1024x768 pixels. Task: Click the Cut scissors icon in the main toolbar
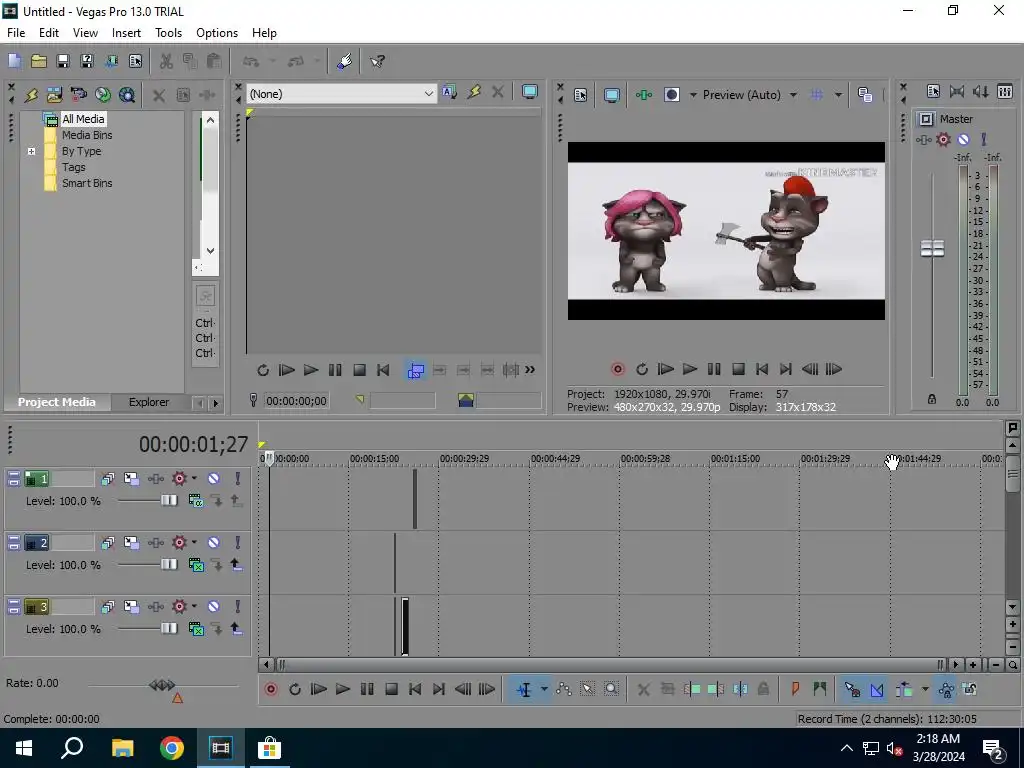tap(166, 61)
